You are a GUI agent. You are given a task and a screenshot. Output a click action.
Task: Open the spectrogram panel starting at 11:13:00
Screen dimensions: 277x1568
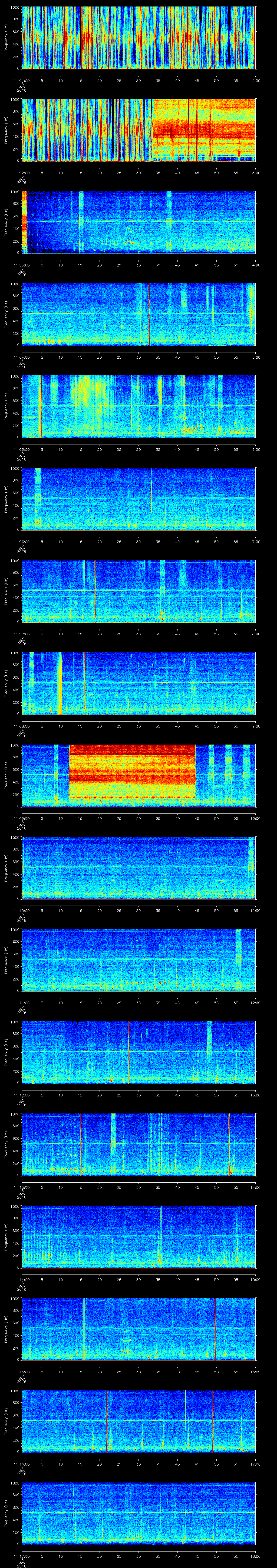(x=139, y=1144)
